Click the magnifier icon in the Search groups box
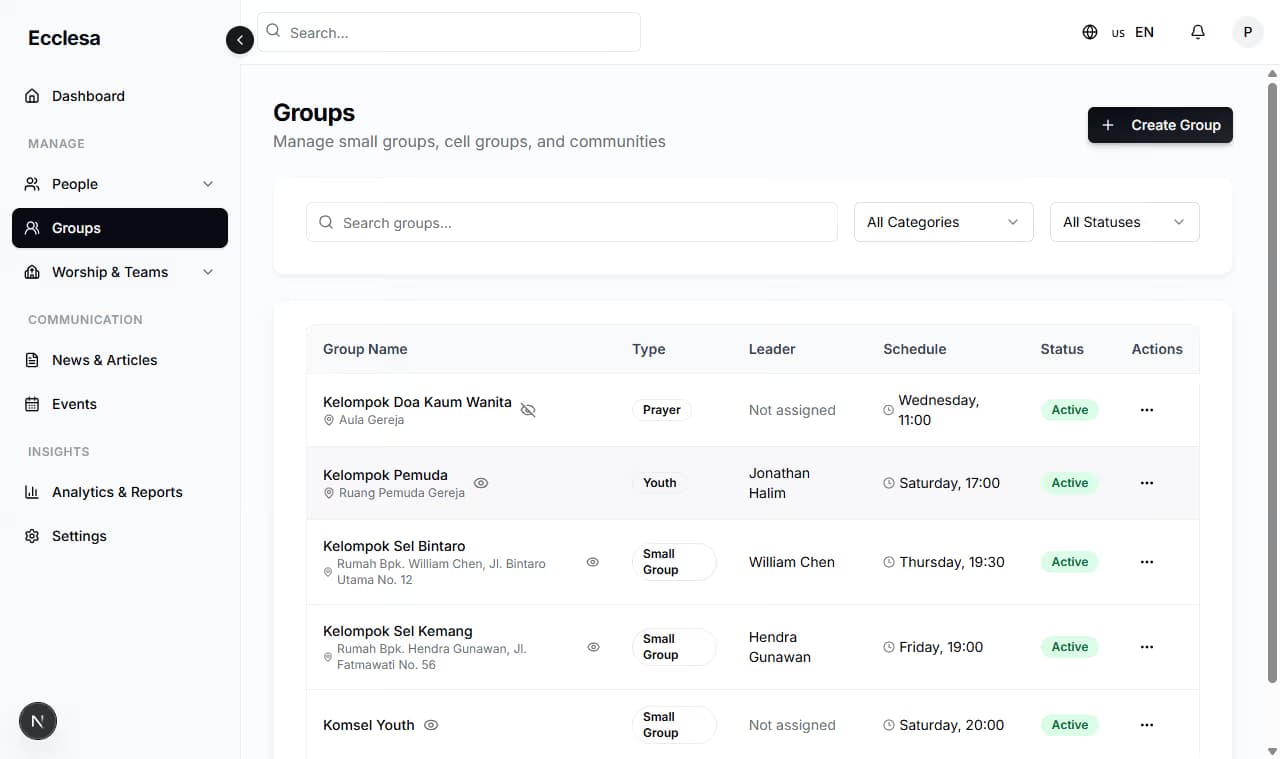 [326, 222]
